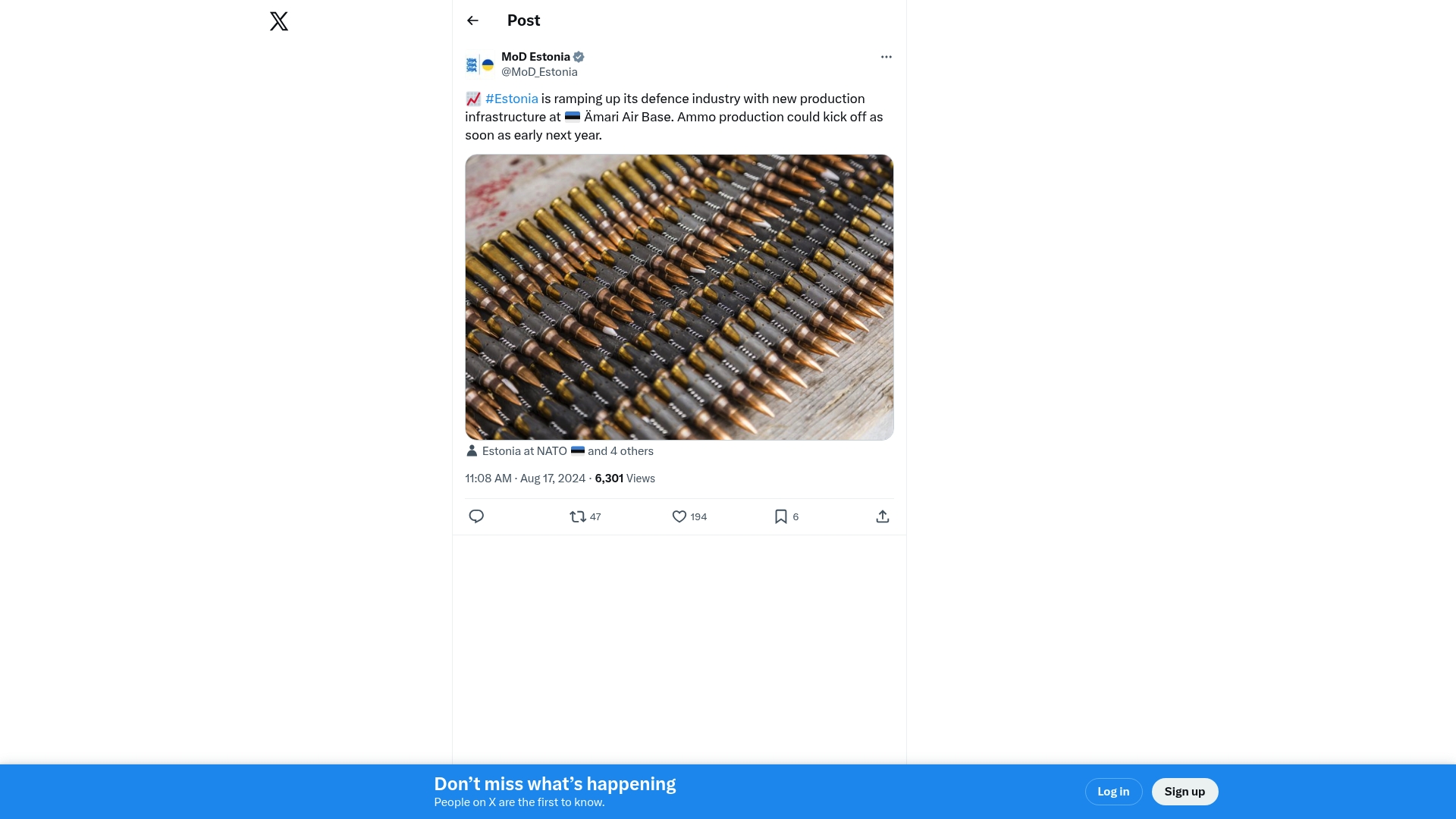This screenshot has width=1456, height=819.
Task: Click the Log in button
Action: point(1113,792)
